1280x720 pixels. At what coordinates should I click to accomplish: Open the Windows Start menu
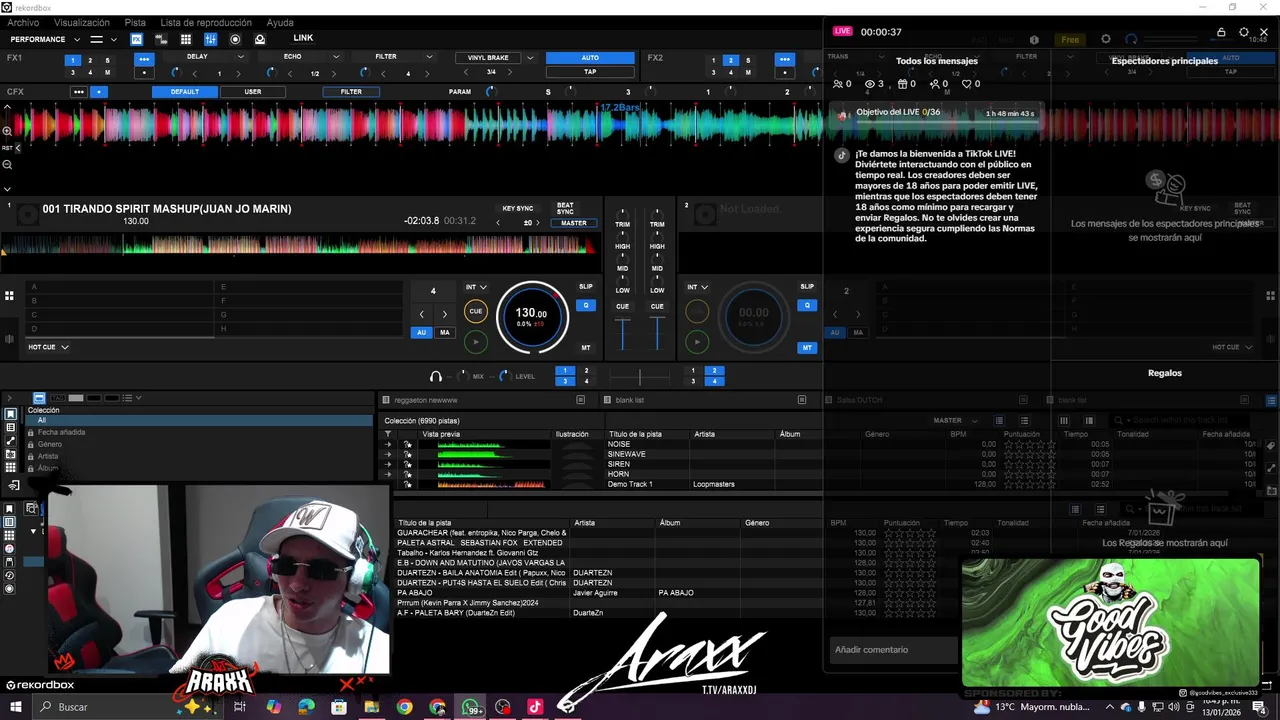point(17,707)
